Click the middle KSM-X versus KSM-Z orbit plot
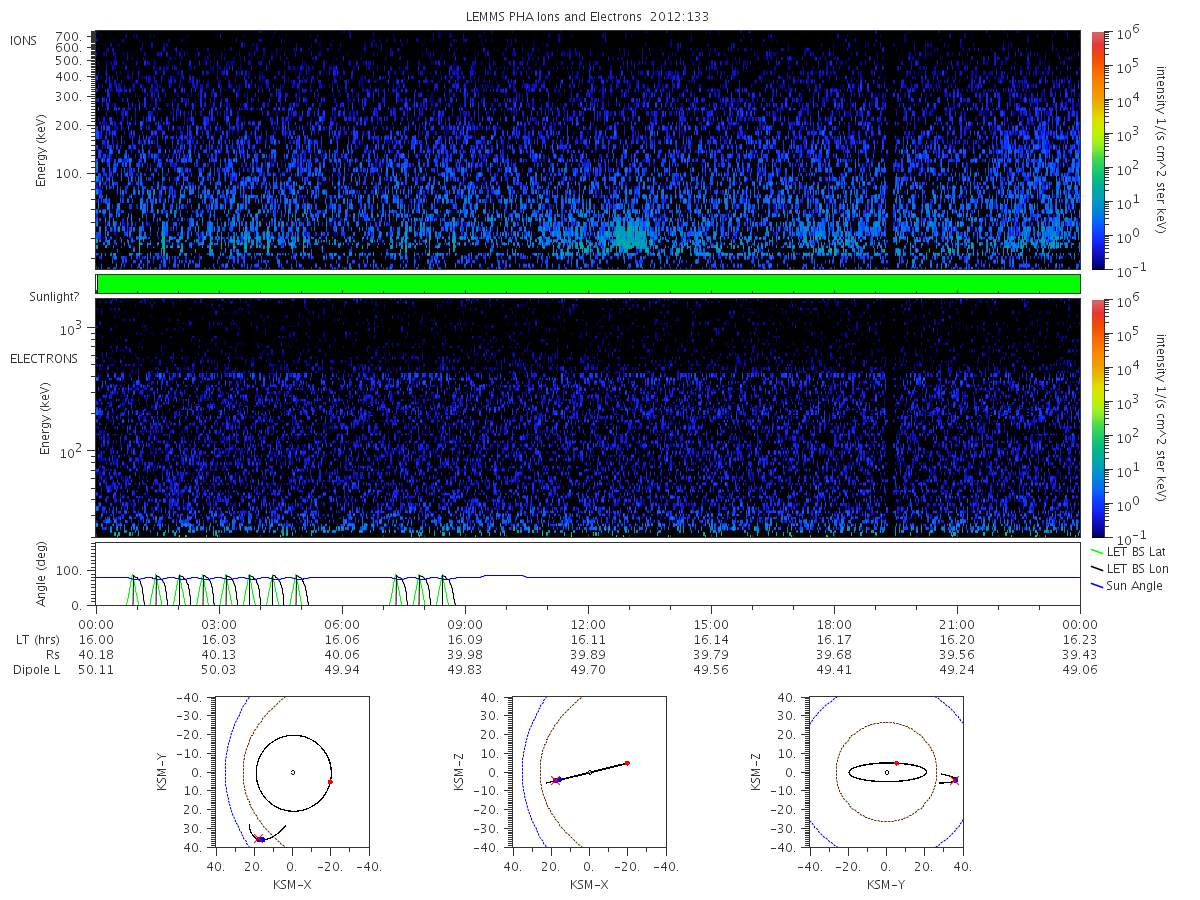1200x900 pixels. click(x=589, y=772)
